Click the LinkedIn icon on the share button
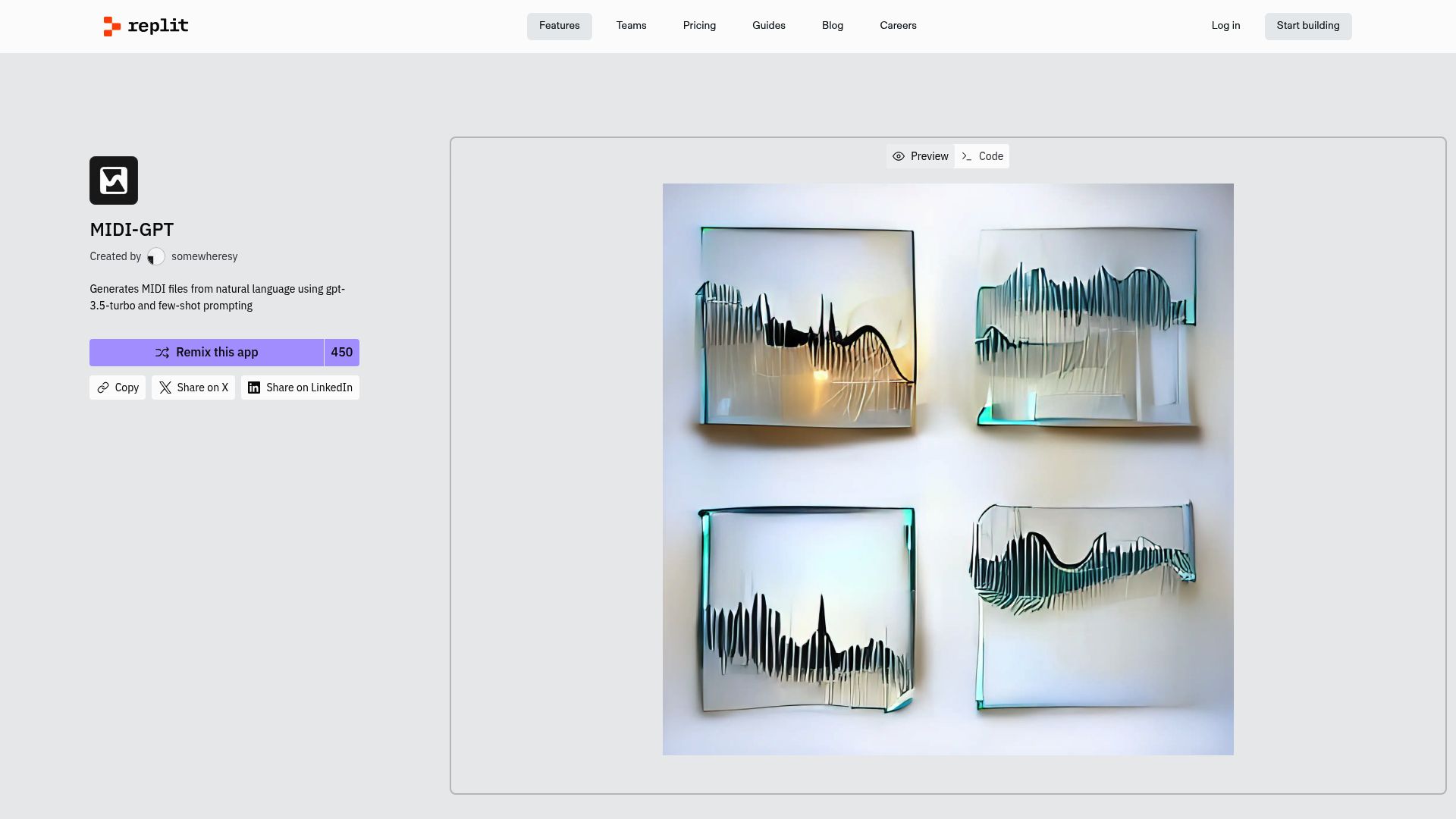This screenshot has width=1456, height=819. tap(255, 388)
